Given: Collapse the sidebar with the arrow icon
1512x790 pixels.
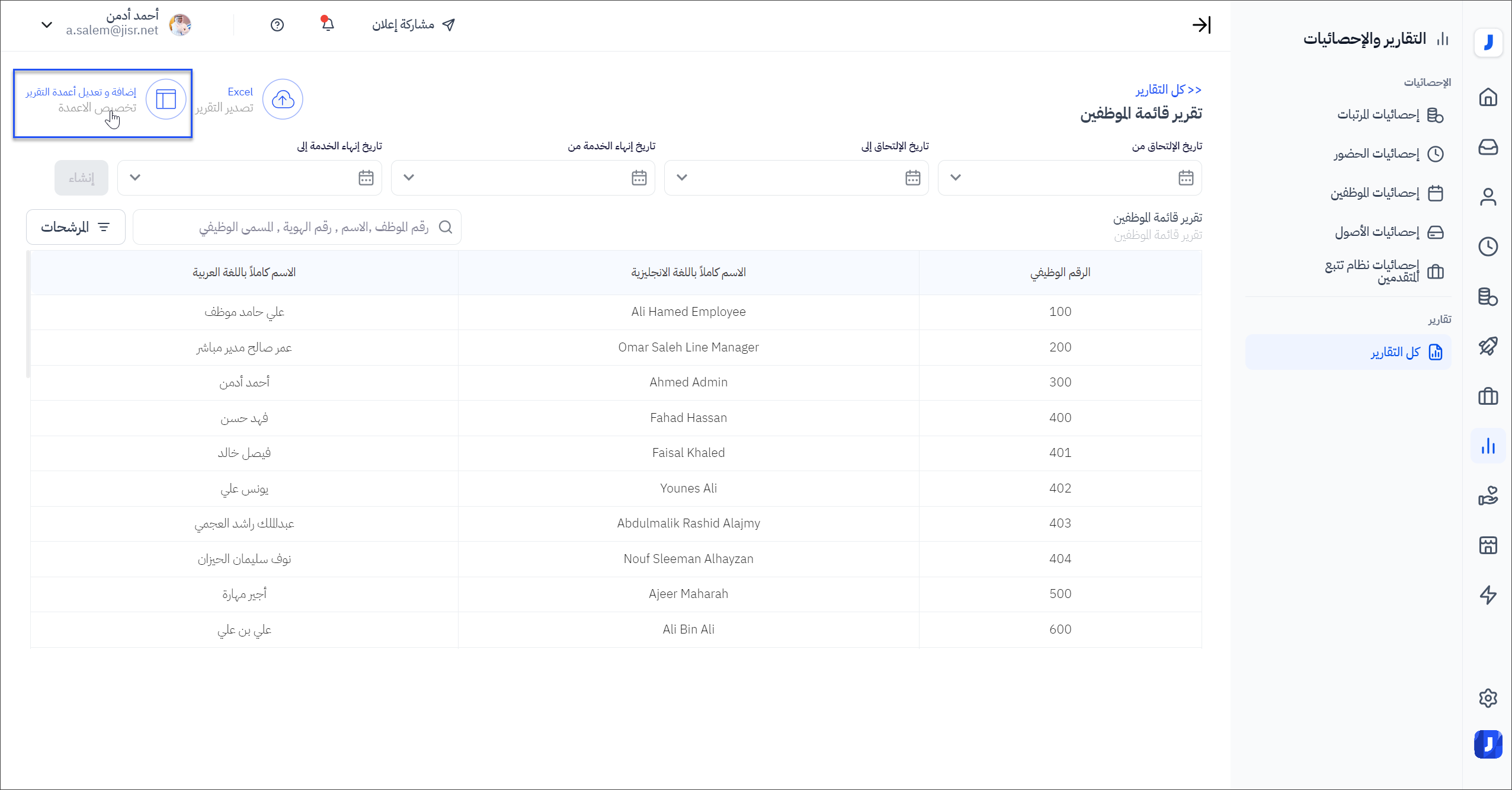Looking at the screenshot, I should [1201, 25].
